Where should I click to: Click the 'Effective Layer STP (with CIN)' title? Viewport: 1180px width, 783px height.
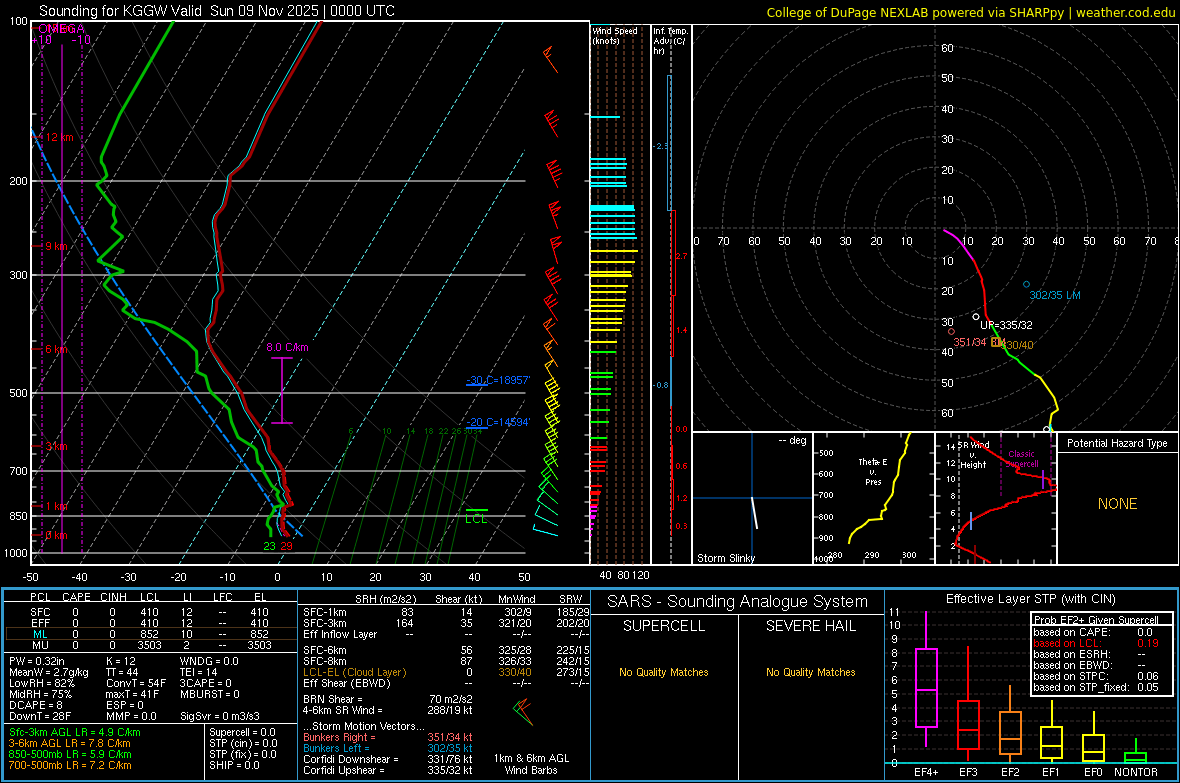1030,599
